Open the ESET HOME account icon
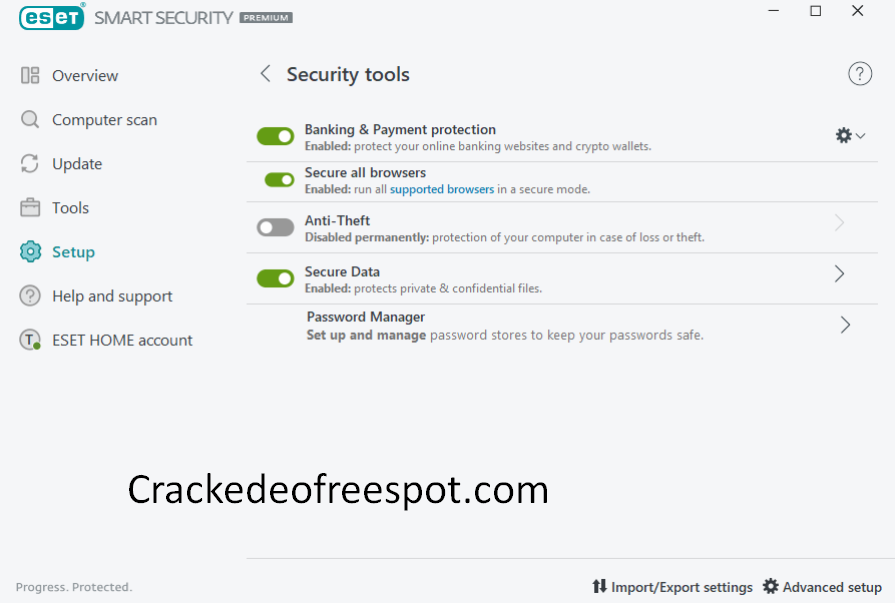The width and height of the screenshot is (895, 603). point(28,340)
